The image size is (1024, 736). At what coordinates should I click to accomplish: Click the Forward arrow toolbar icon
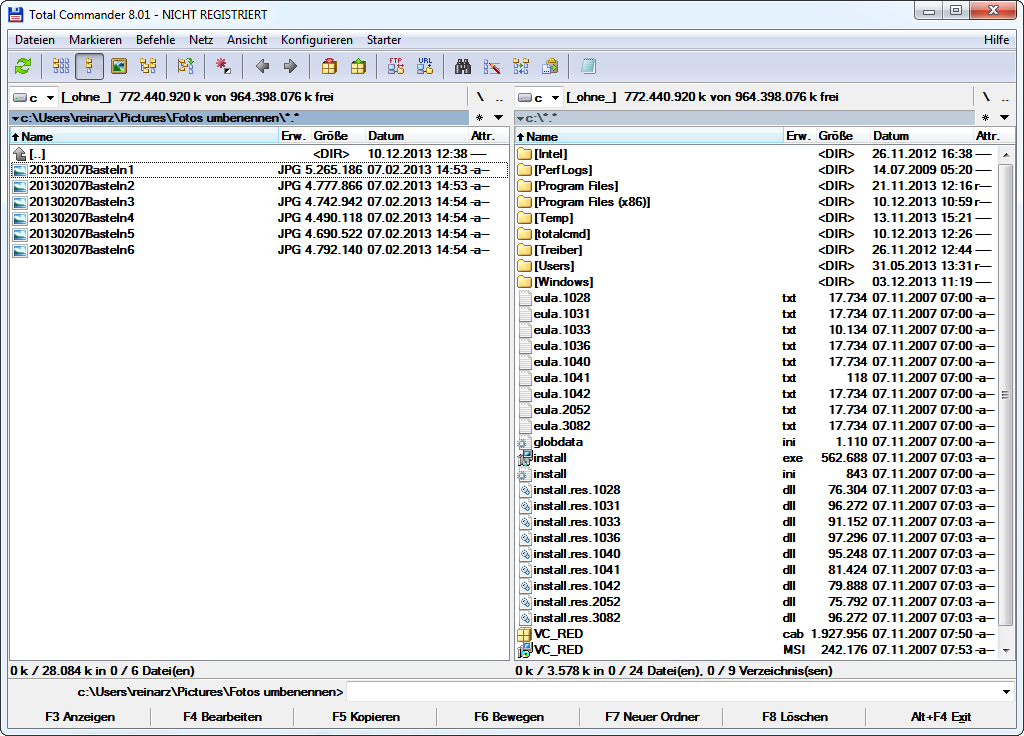(x=290, y=67)
